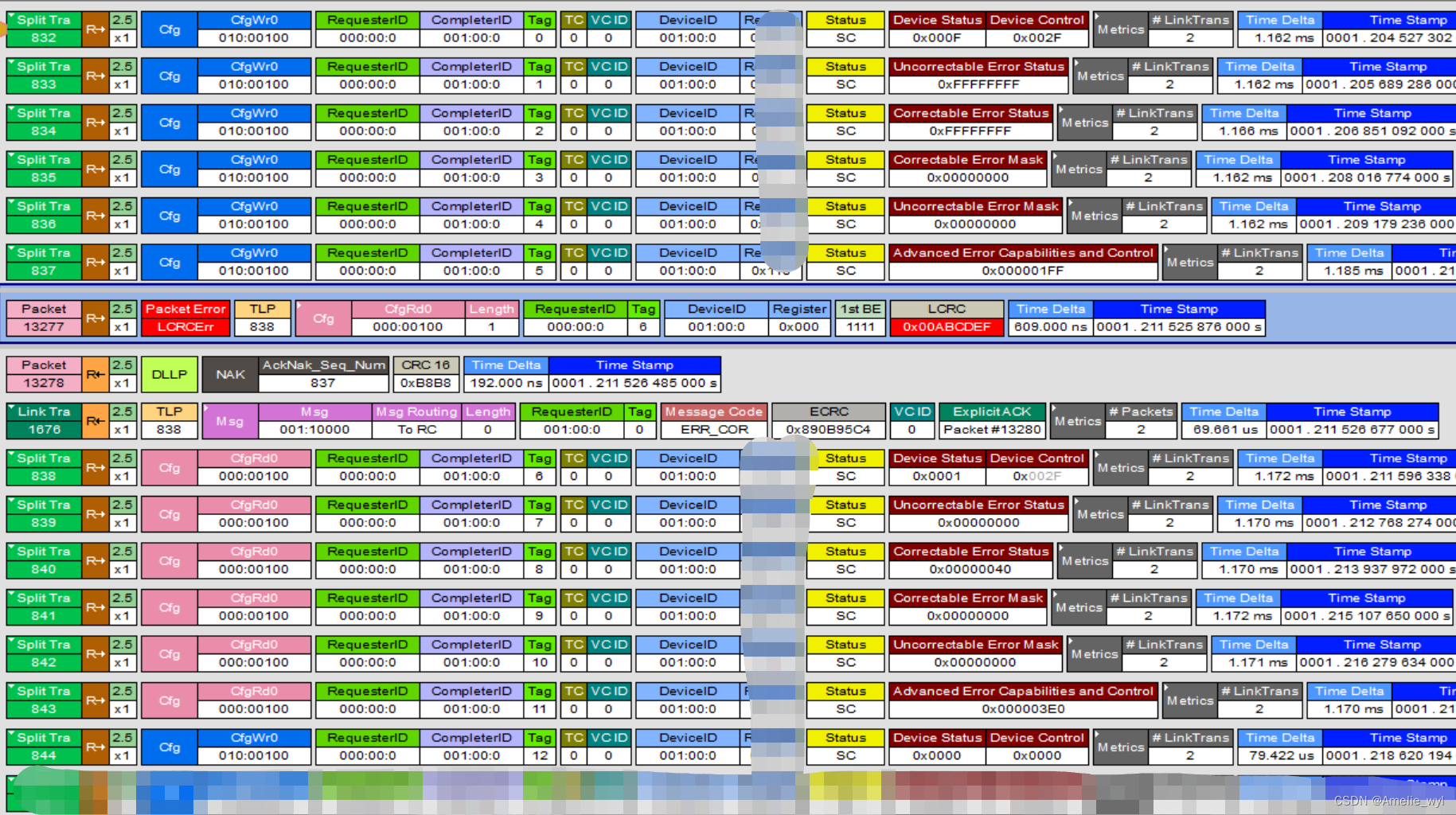Expand Split Tra 832 transaction header
The width and height of the screenshot is (1456, 815).
[x=44, y=29]
